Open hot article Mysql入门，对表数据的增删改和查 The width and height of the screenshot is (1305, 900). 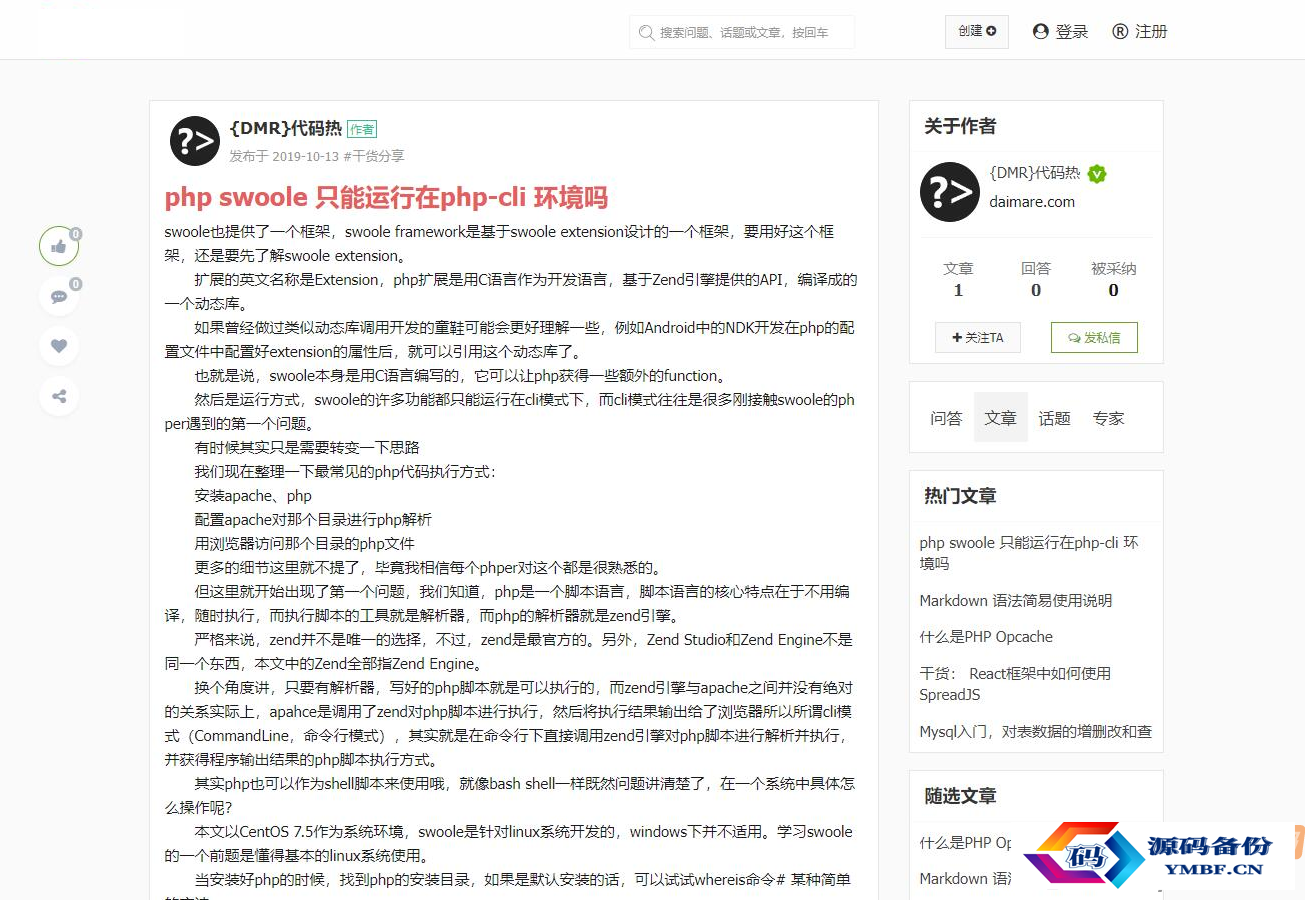(1036, 732)
